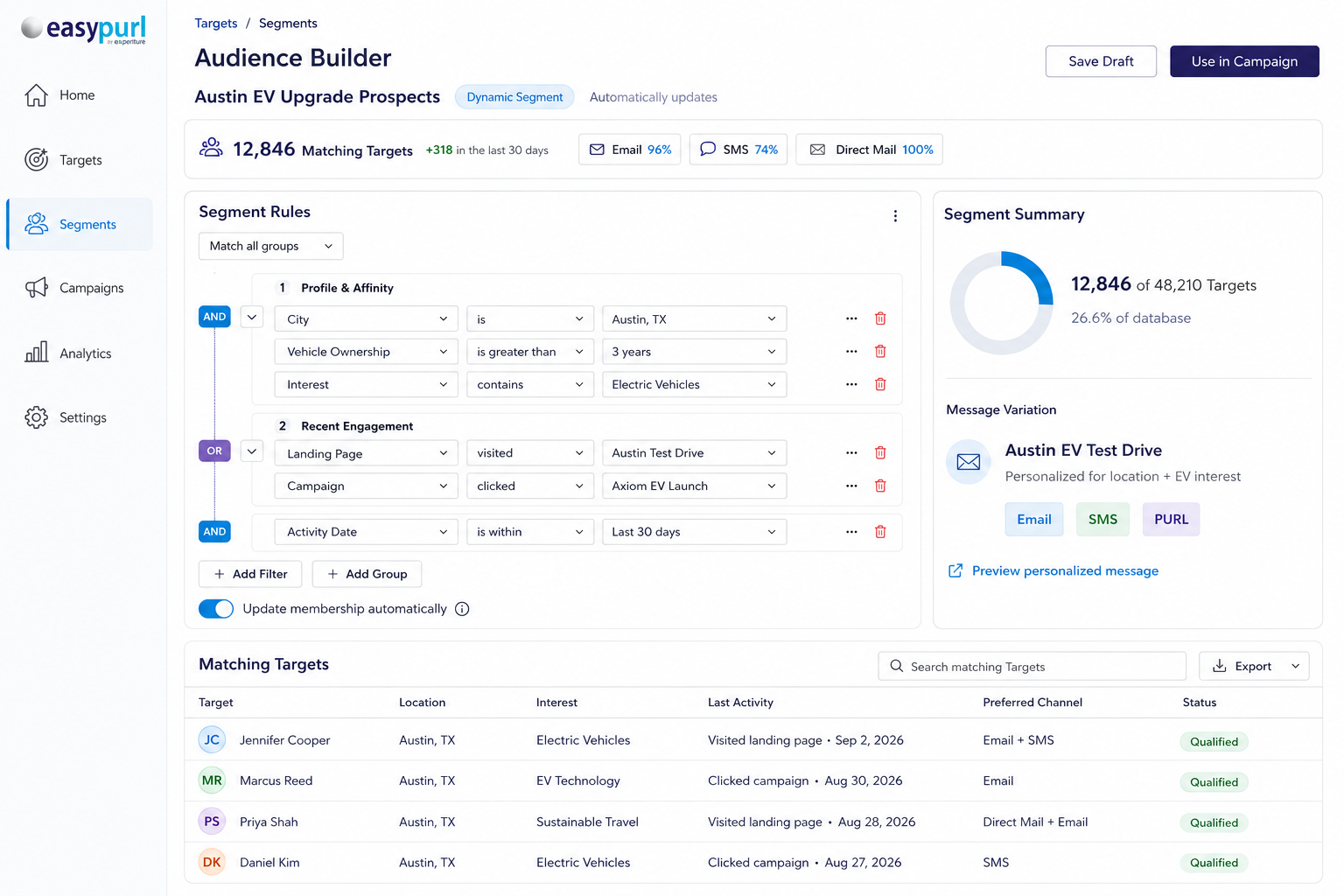Image resolution: width=1344 pixels, height=896 pixels.
Task: Open the Match all groups dropdown
Action: [271, 246]
